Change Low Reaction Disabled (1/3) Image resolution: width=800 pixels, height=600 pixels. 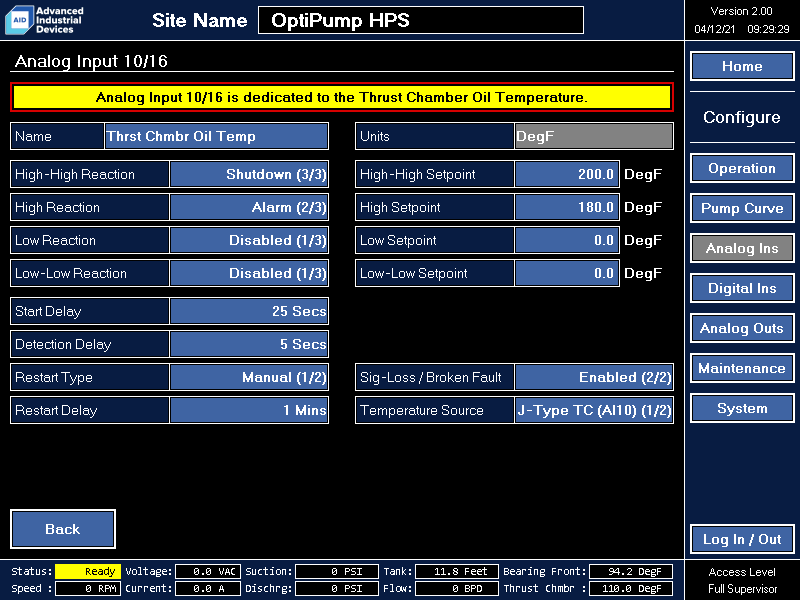[x=249, y=240]
